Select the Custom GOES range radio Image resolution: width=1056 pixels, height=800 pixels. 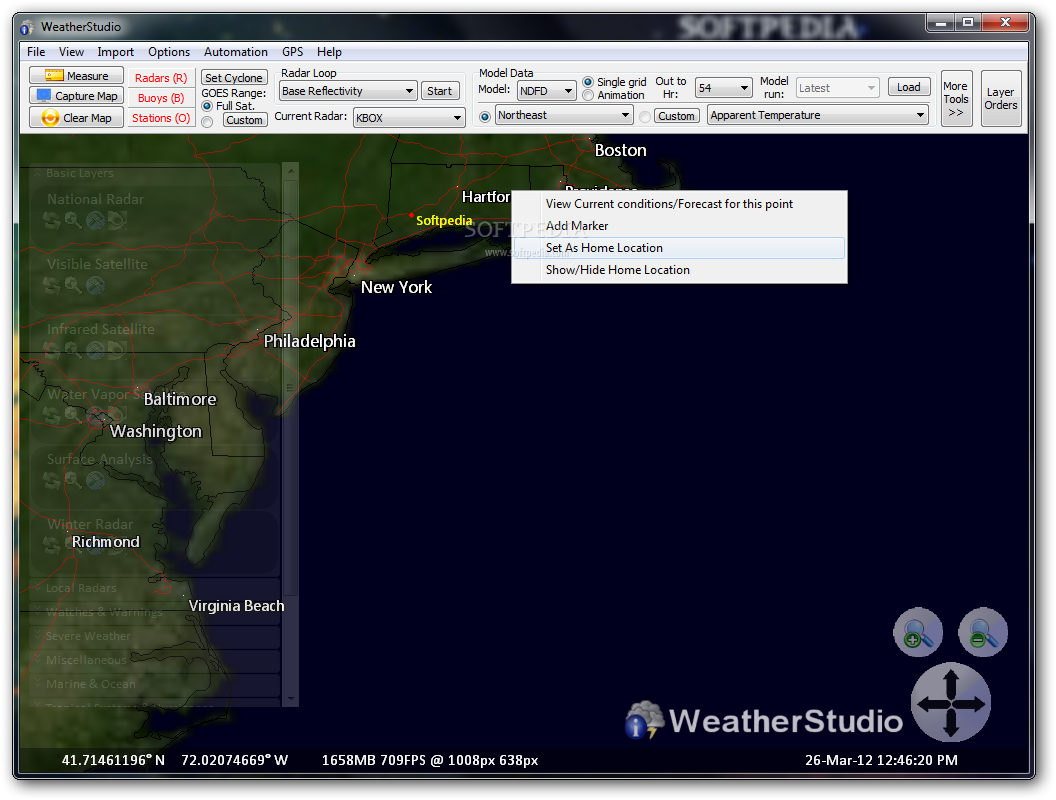click(207, 121)
